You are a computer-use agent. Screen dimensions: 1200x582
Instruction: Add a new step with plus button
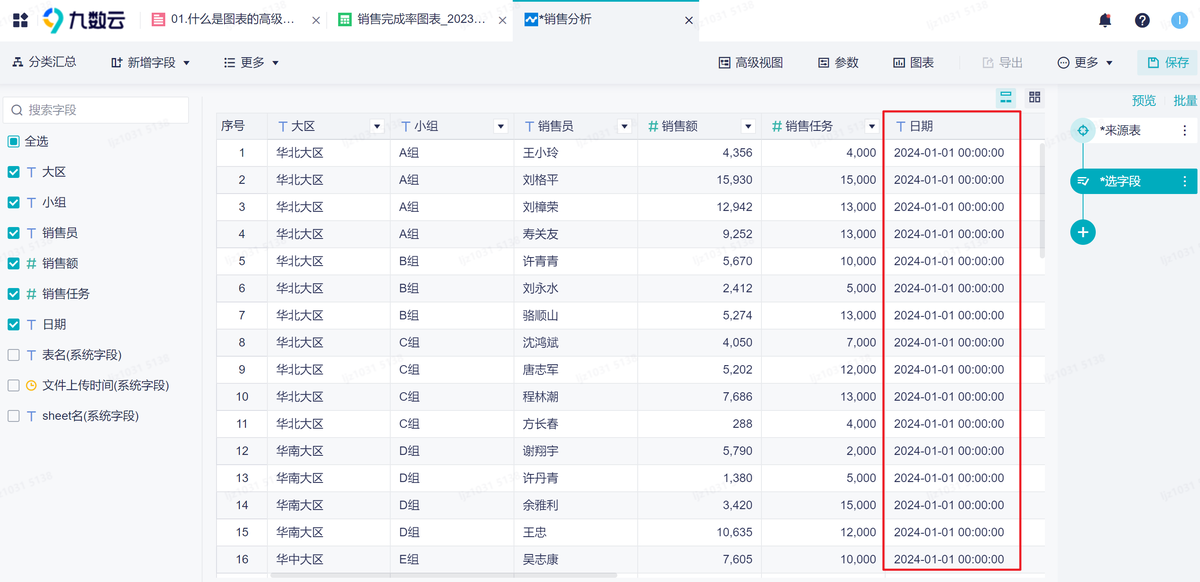coord(1083,232)
